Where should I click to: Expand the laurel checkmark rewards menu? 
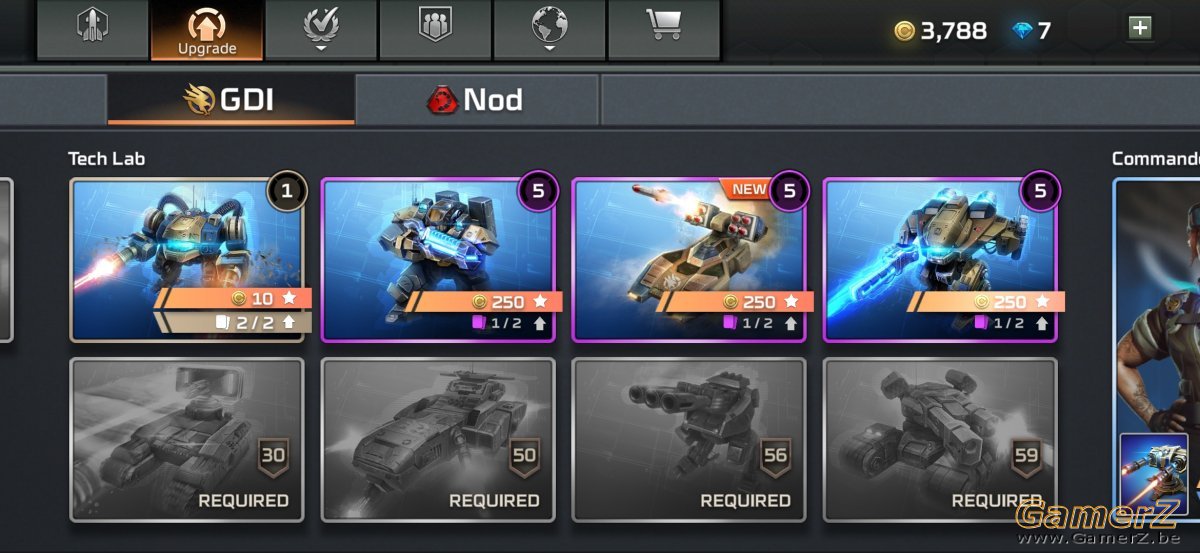321,28
